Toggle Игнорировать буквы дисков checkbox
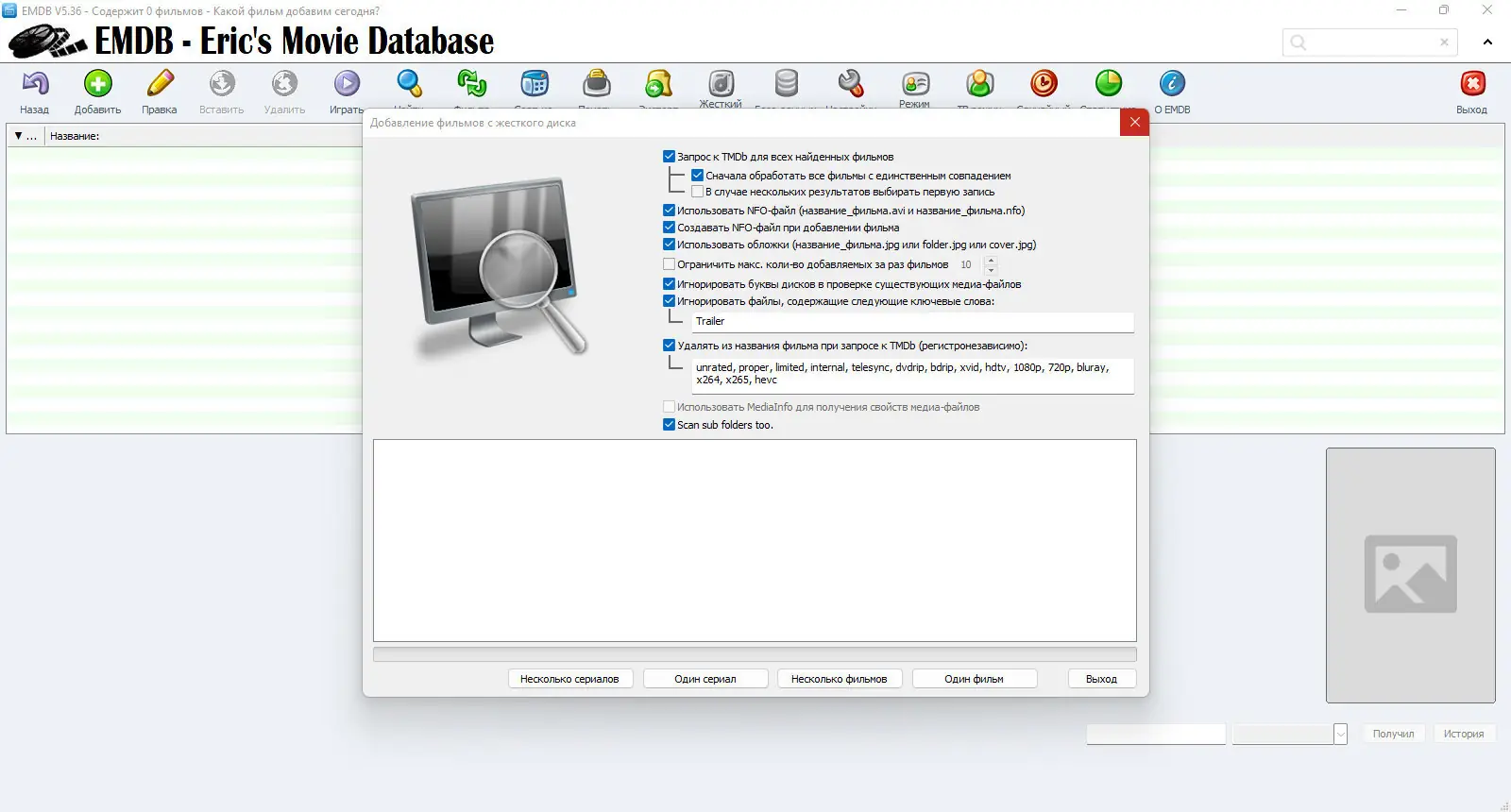 670,284
